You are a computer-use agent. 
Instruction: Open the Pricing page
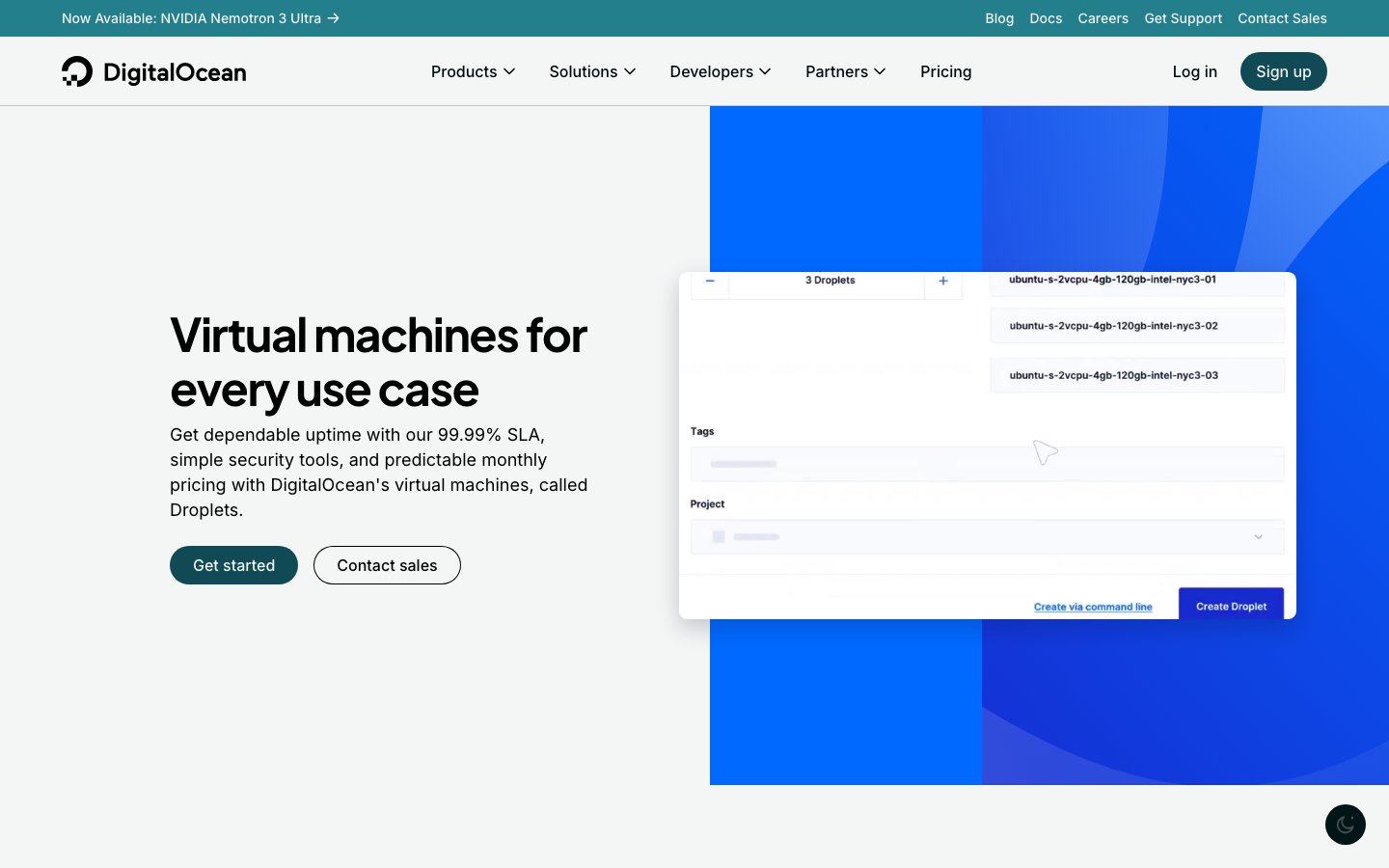click(945, 71)
